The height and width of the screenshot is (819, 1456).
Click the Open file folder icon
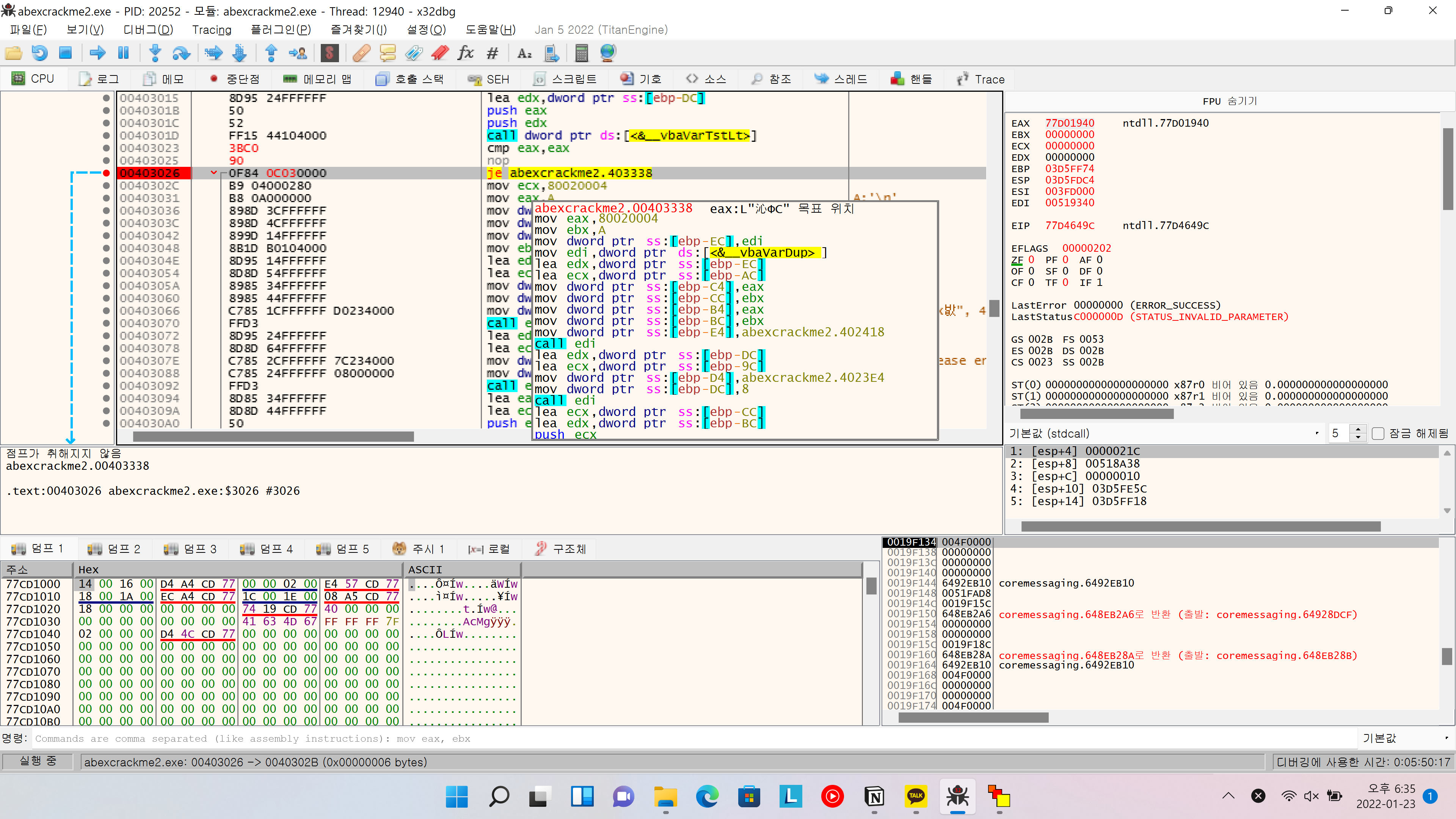[14, 53]
